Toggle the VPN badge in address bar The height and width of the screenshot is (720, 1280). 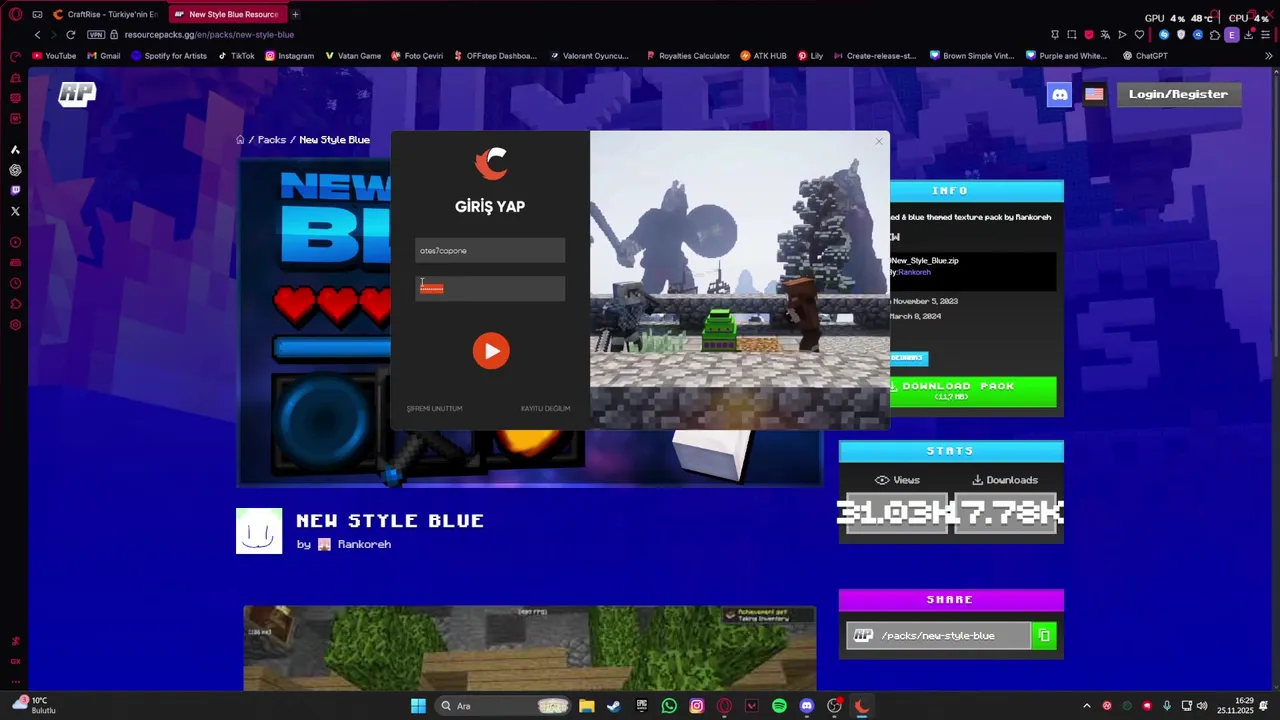pos(96,35)
